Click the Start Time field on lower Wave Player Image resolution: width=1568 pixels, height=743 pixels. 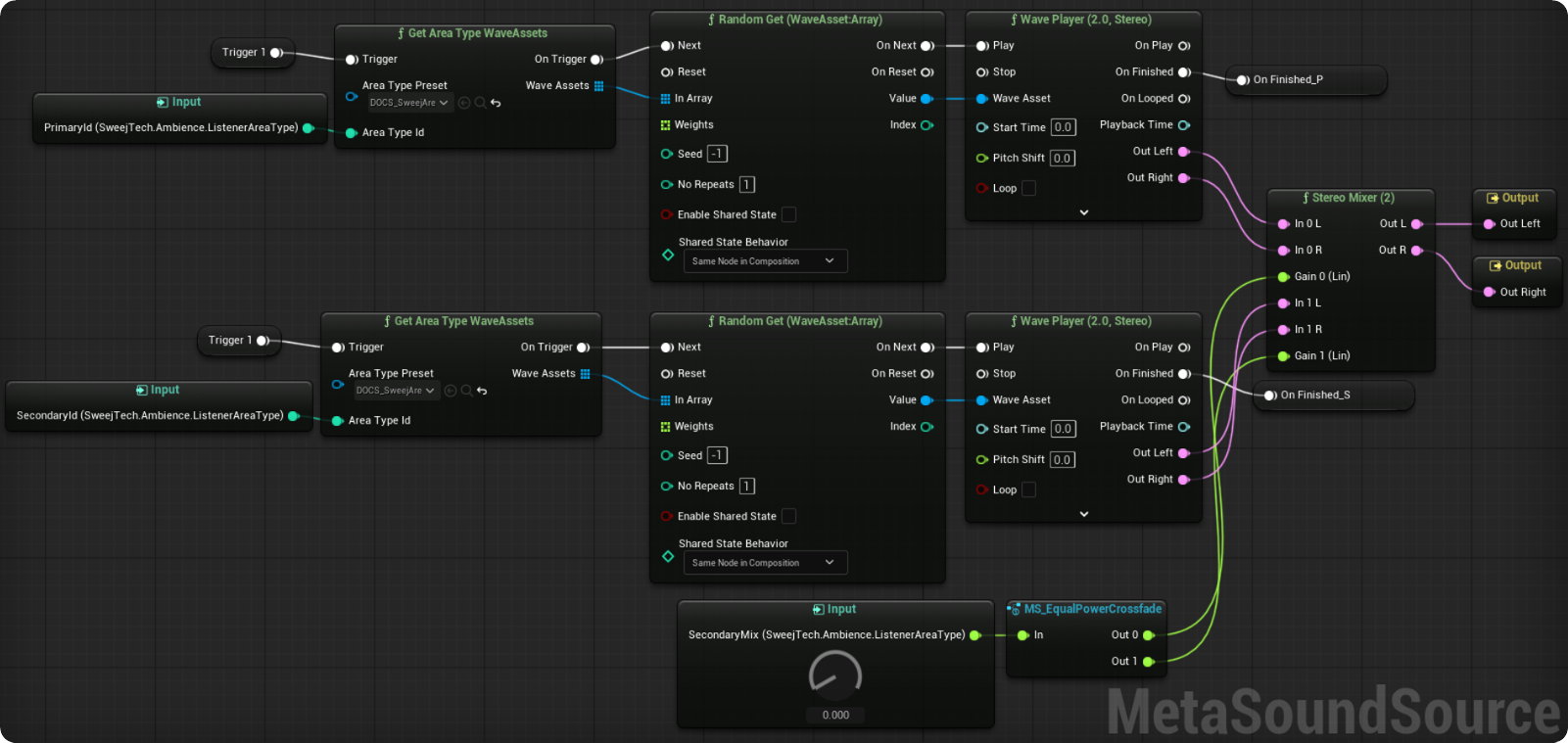[1063, 429]
